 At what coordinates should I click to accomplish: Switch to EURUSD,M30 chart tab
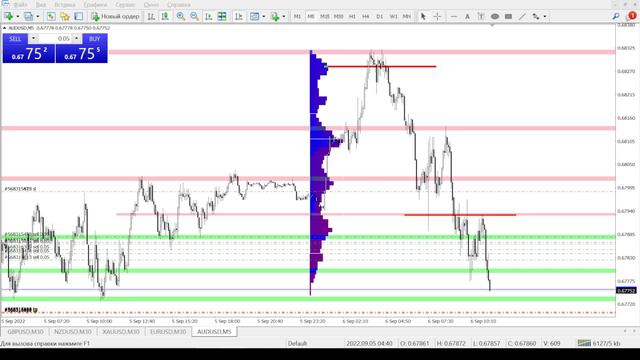[168, 332]
